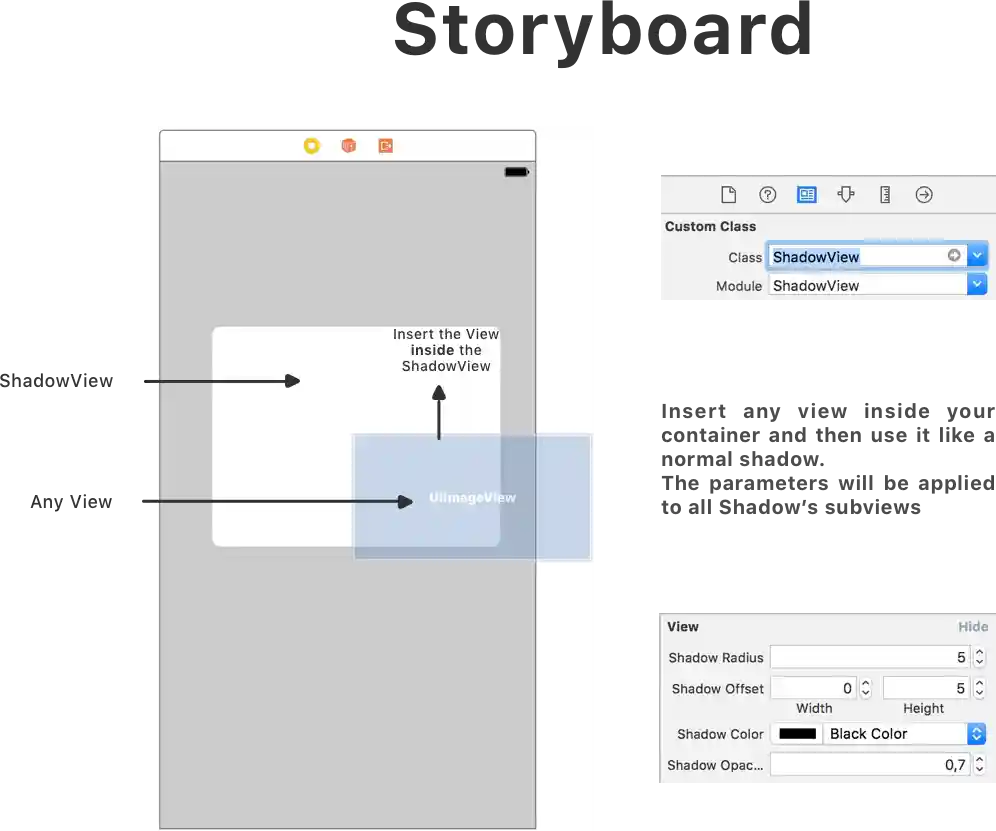Click the Shadow Color label
The height and width of the screenshot is (831, 996).
tap(720, 734)
